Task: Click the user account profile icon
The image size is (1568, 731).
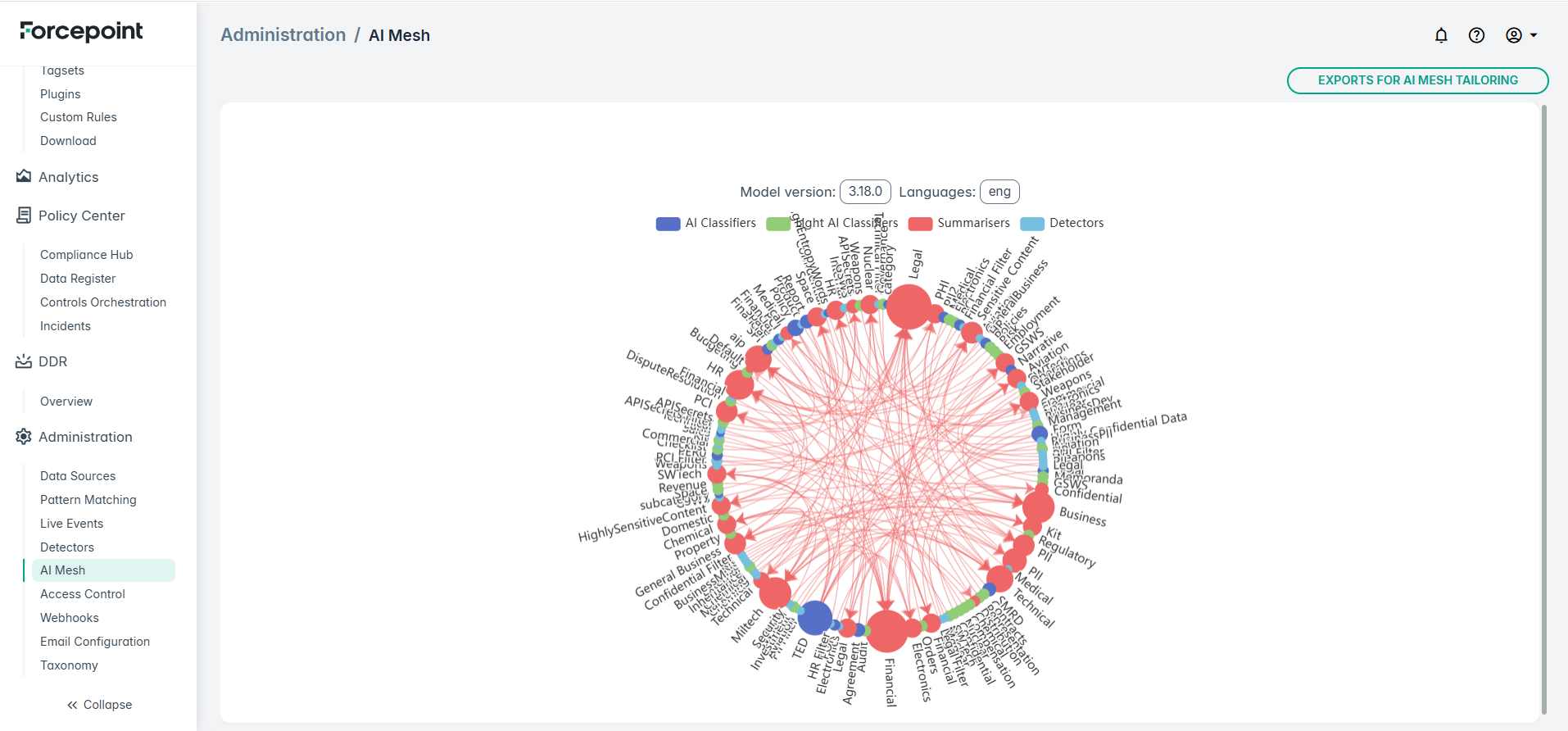Action: click(x=1513, y=35)
